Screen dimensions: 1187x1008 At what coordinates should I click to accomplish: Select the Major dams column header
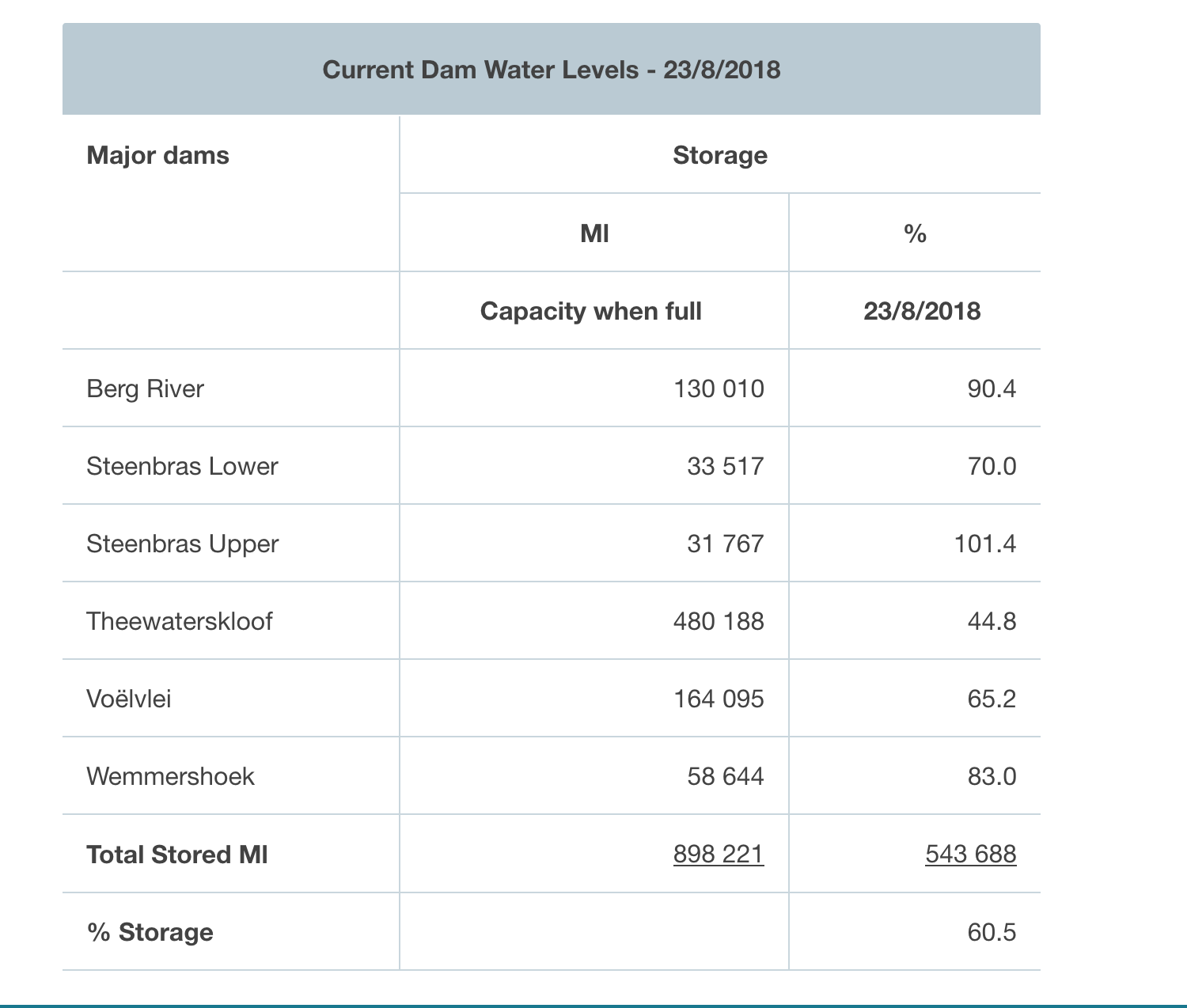point(158,155)
